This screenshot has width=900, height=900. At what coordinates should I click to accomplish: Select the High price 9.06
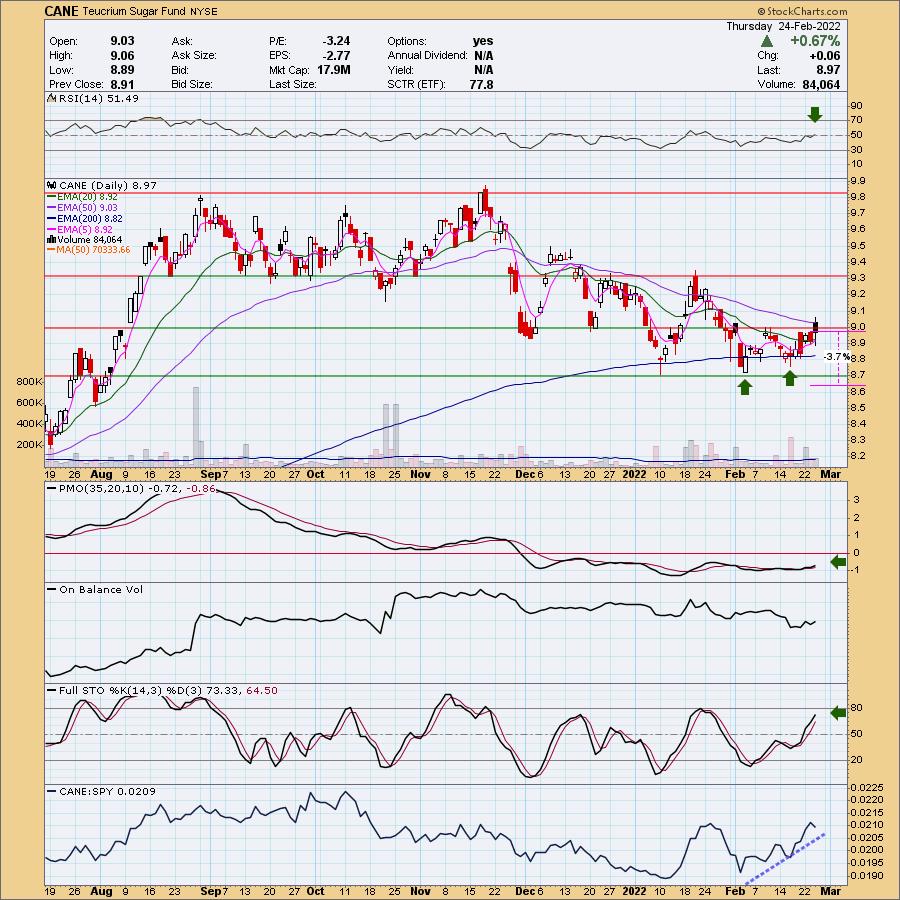(x=122, y=56)
